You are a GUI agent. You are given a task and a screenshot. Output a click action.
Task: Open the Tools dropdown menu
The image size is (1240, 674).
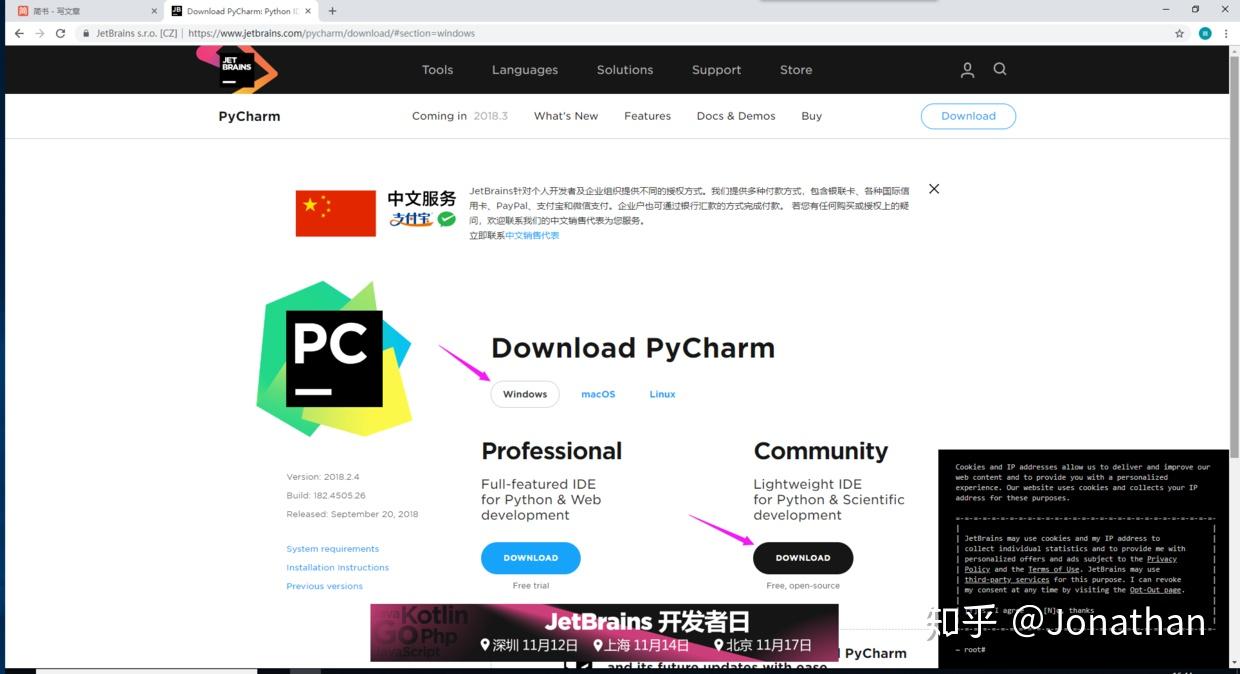pos(437,69)
